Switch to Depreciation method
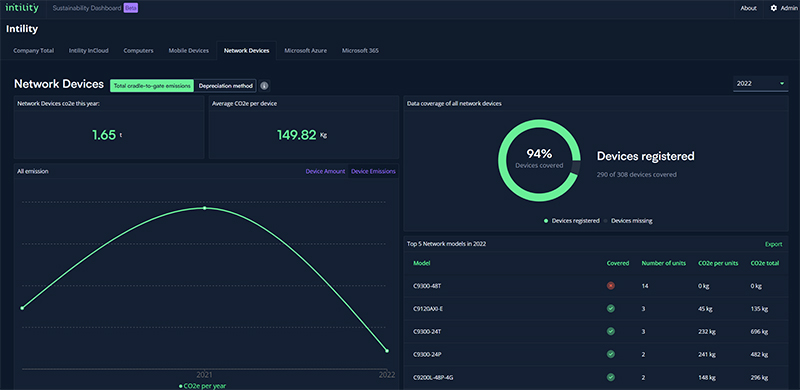 click(x=226, y=86)
